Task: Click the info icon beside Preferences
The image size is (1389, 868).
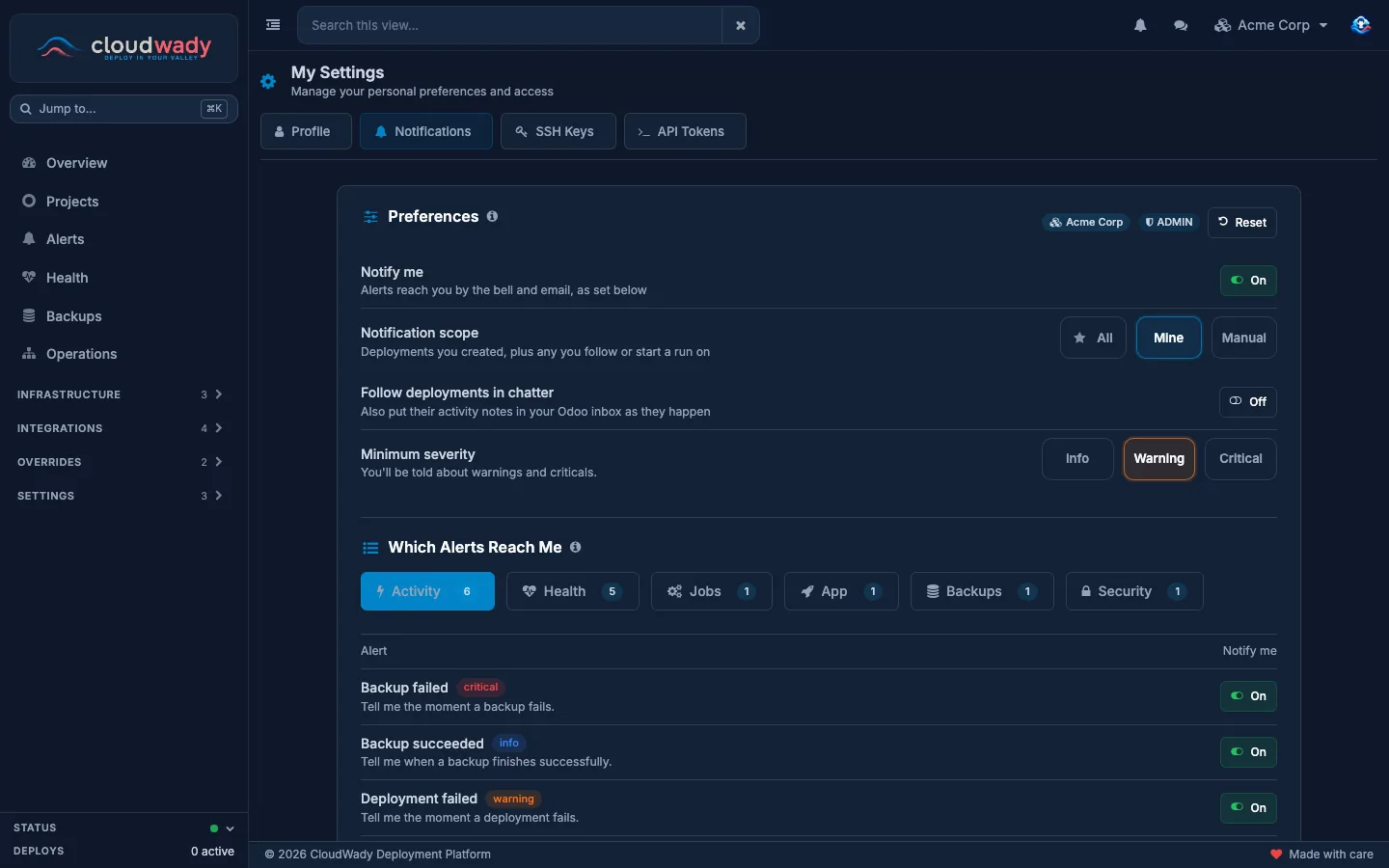Action: [x=492, y=216]
